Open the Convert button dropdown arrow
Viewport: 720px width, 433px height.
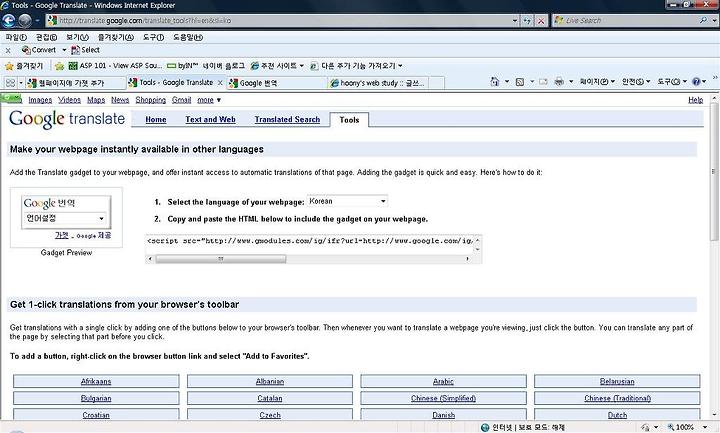[64, 50]
